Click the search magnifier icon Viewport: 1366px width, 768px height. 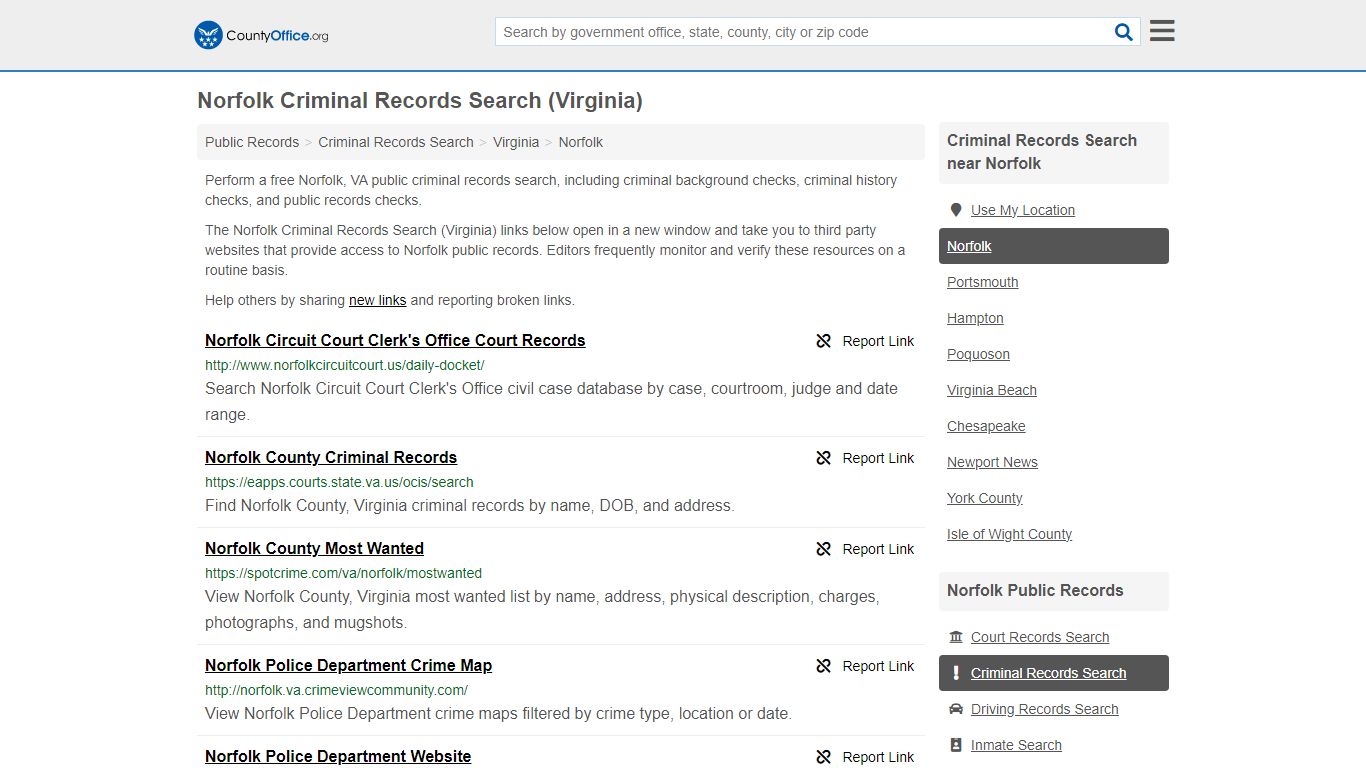point(1124,32)
